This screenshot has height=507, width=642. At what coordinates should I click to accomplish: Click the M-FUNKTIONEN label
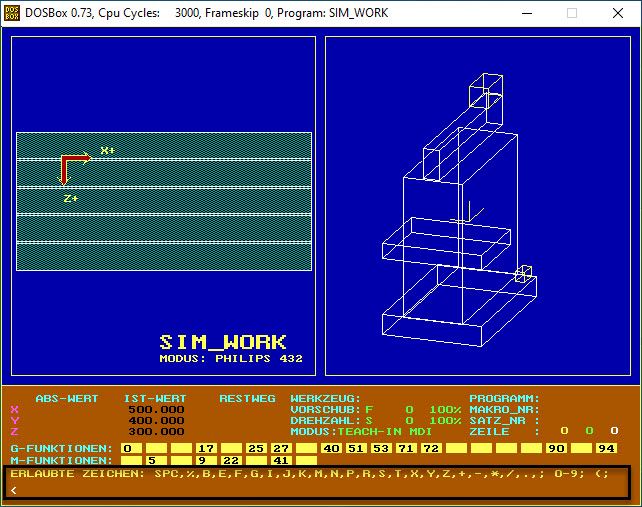(61, 460)
